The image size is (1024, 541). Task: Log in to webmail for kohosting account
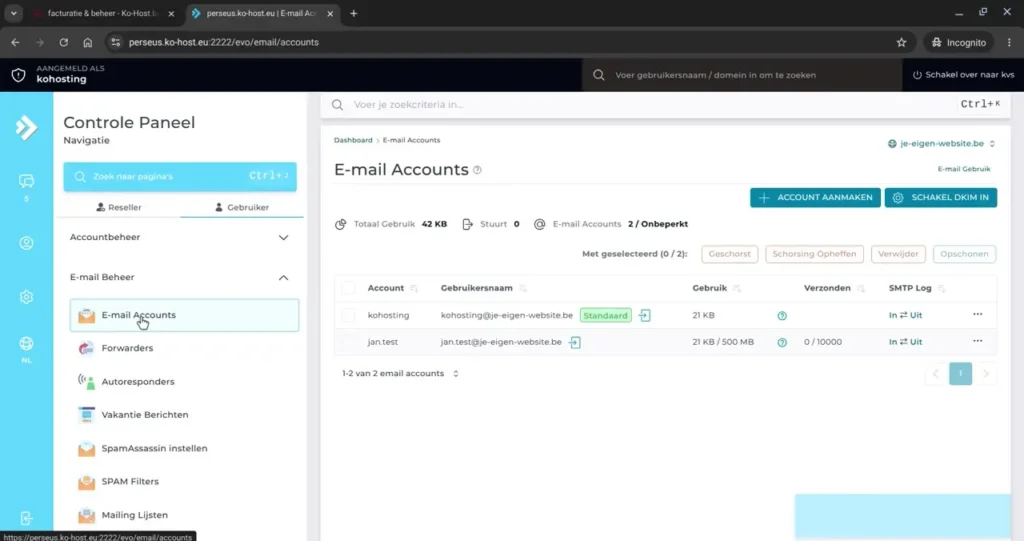tap(645, 316)
